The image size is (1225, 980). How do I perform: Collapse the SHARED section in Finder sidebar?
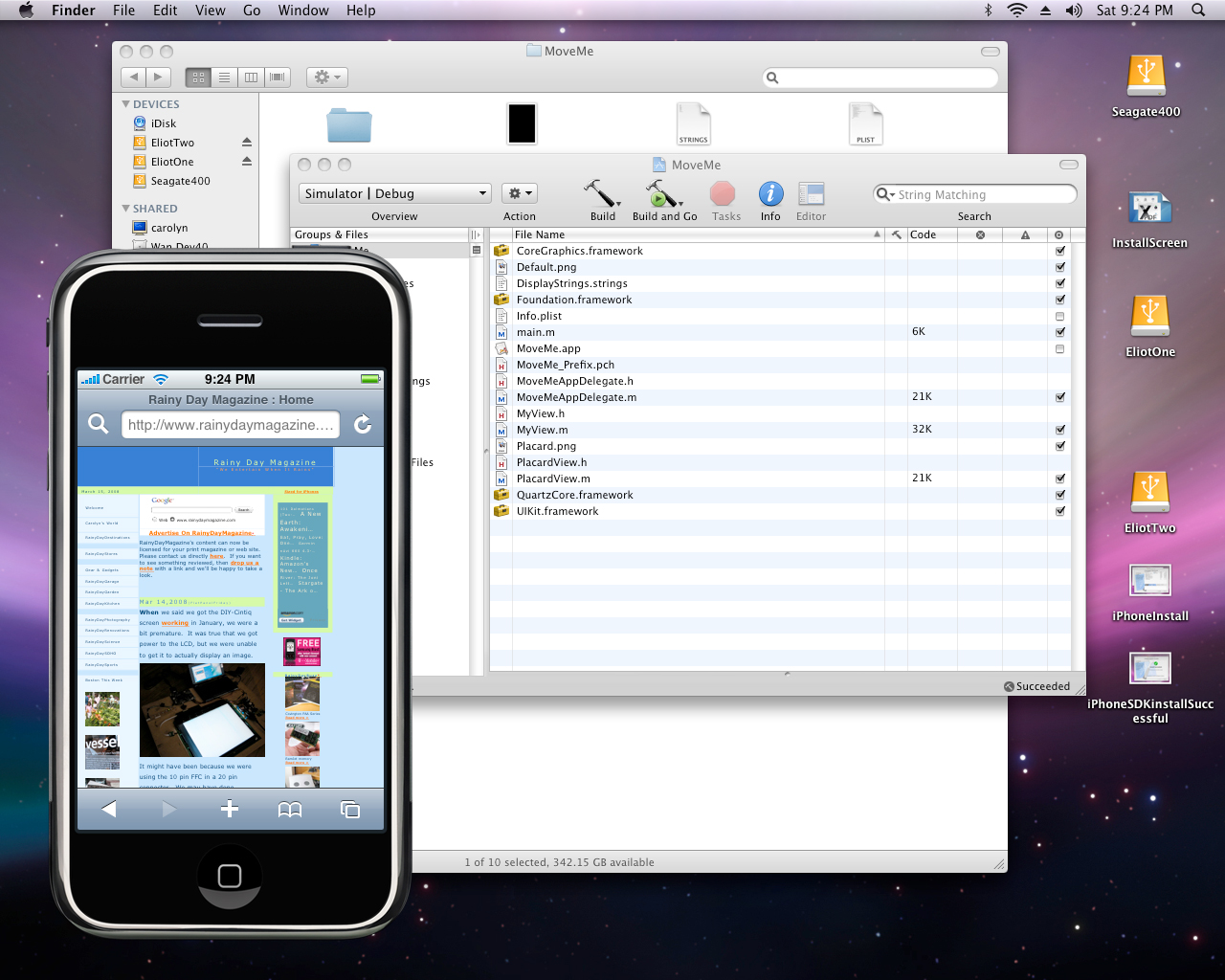coord(125,209)
